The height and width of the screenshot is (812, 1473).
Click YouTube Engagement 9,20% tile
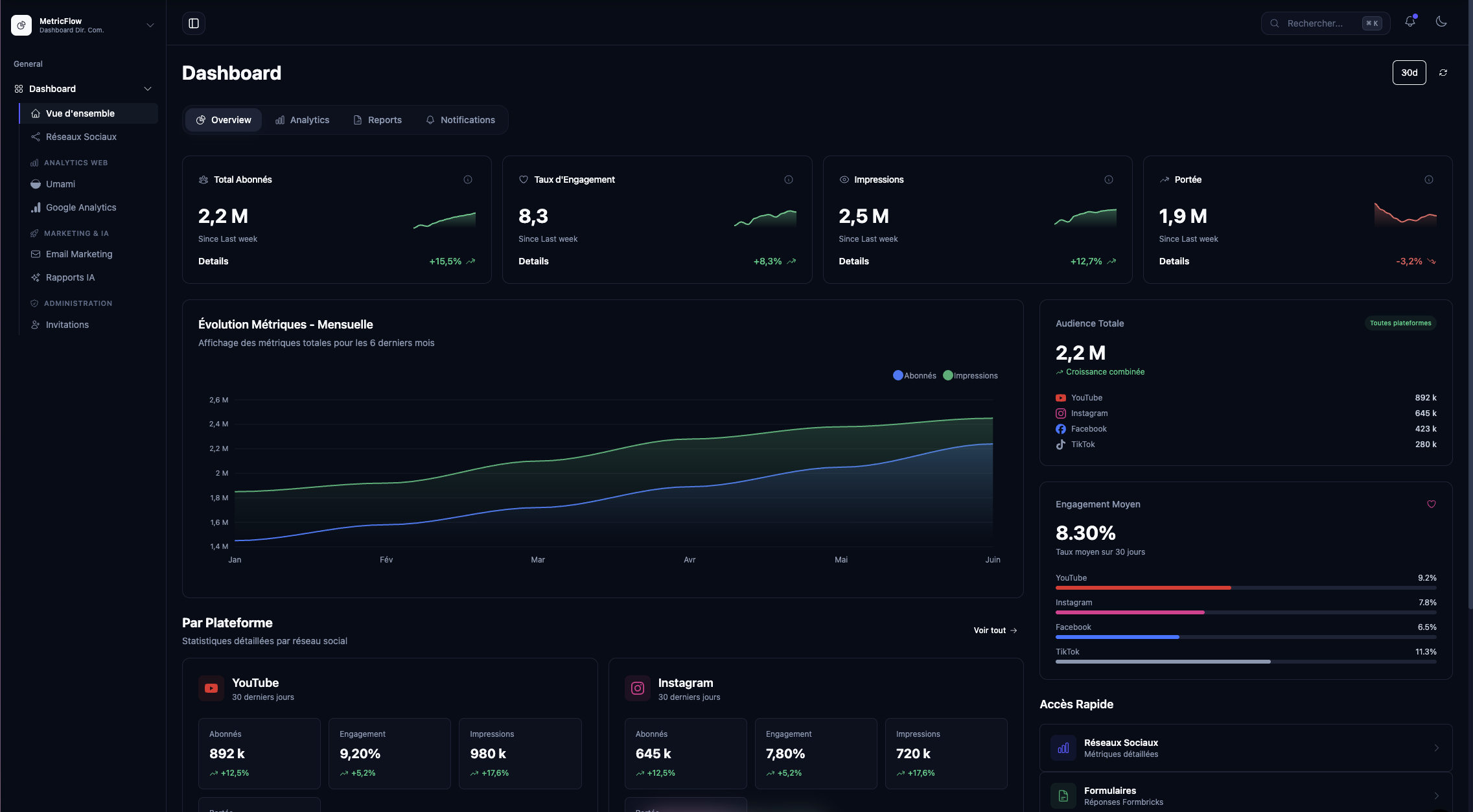[389, 754]
